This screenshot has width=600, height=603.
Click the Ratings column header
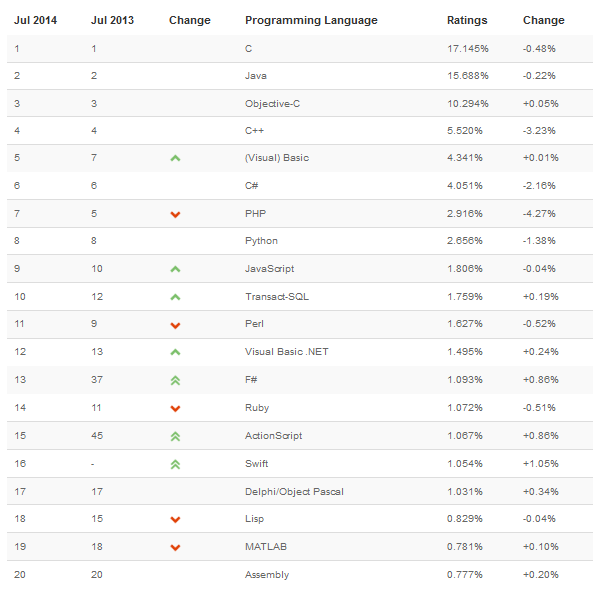pos(467,20)
